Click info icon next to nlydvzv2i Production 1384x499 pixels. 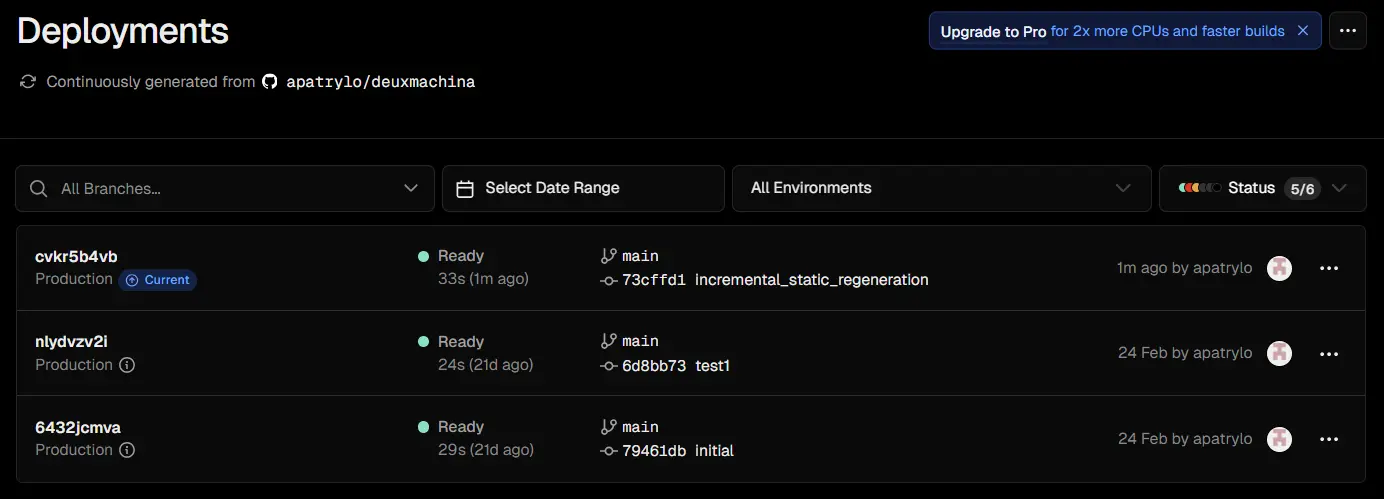click(x=127, y=365)
